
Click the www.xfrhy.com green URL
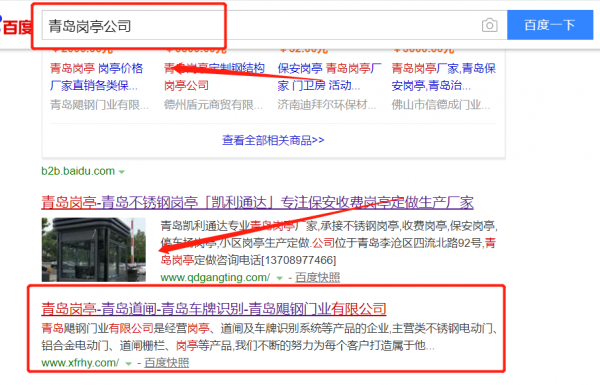click(80, 363)
